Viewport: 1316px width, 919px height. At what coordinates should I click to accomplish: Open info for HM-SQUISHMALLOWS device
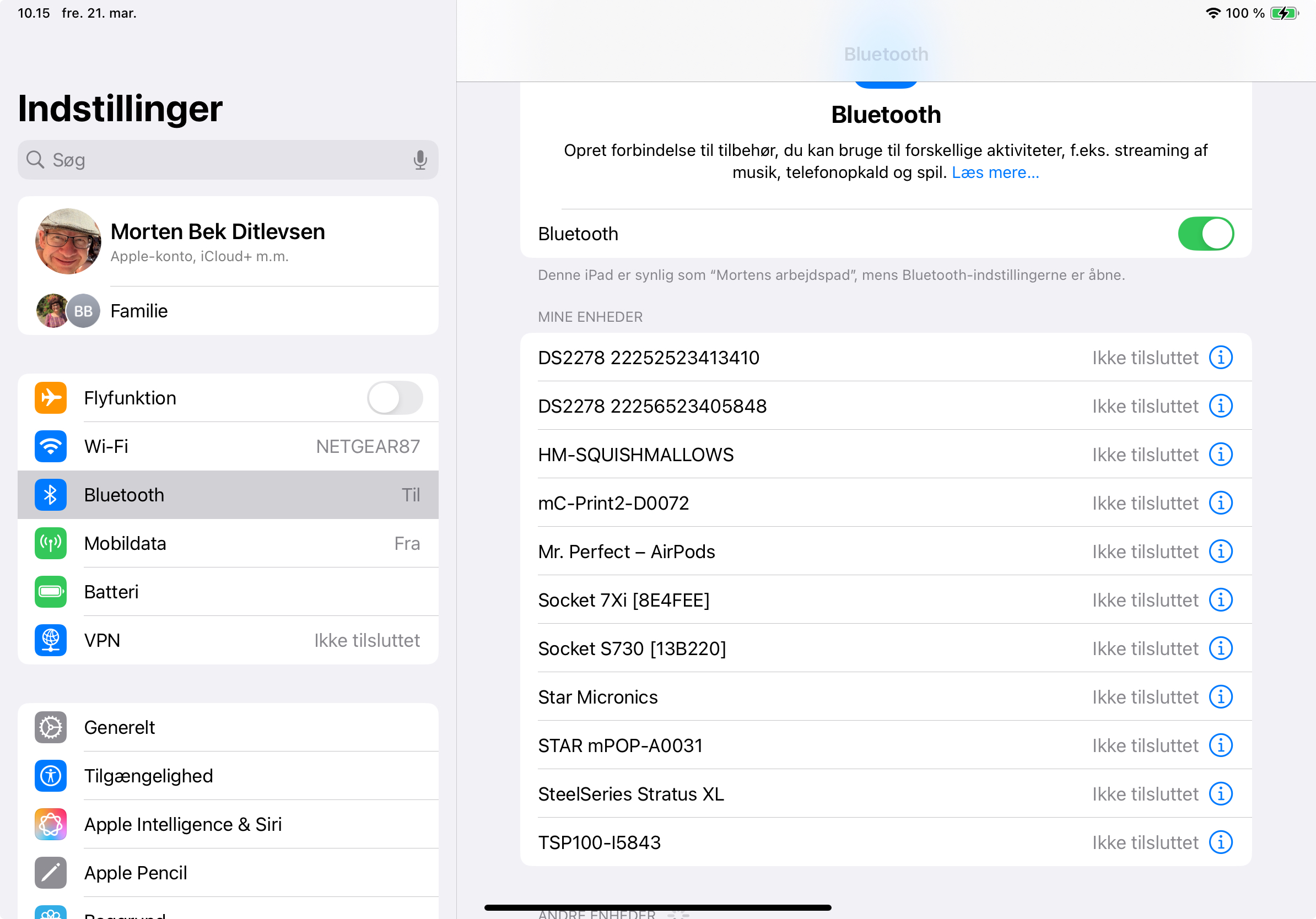click(x=1220, y=455)
